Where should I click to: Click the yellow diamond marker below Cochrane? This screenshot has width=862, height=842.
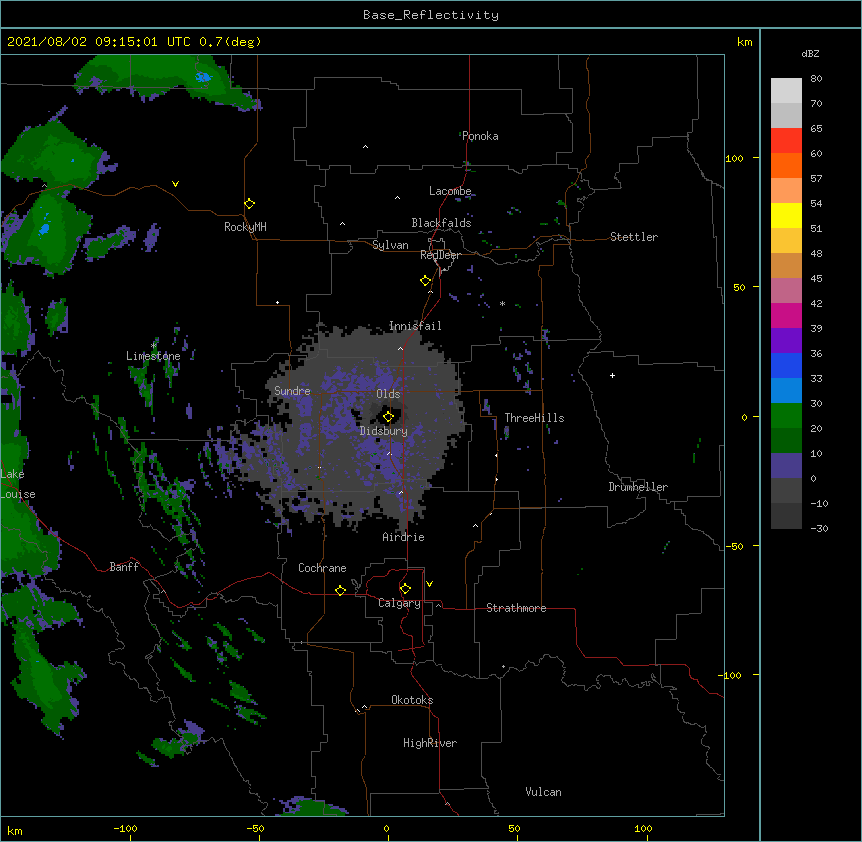(x=340, y=590)
